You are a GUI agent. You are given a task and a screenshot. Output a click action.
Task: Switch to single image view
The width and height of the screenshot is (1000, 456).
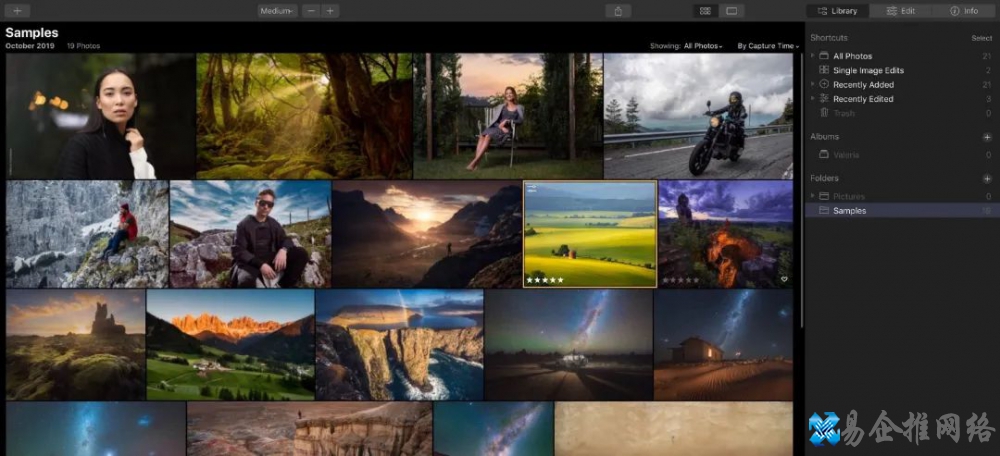click(732, 11)
